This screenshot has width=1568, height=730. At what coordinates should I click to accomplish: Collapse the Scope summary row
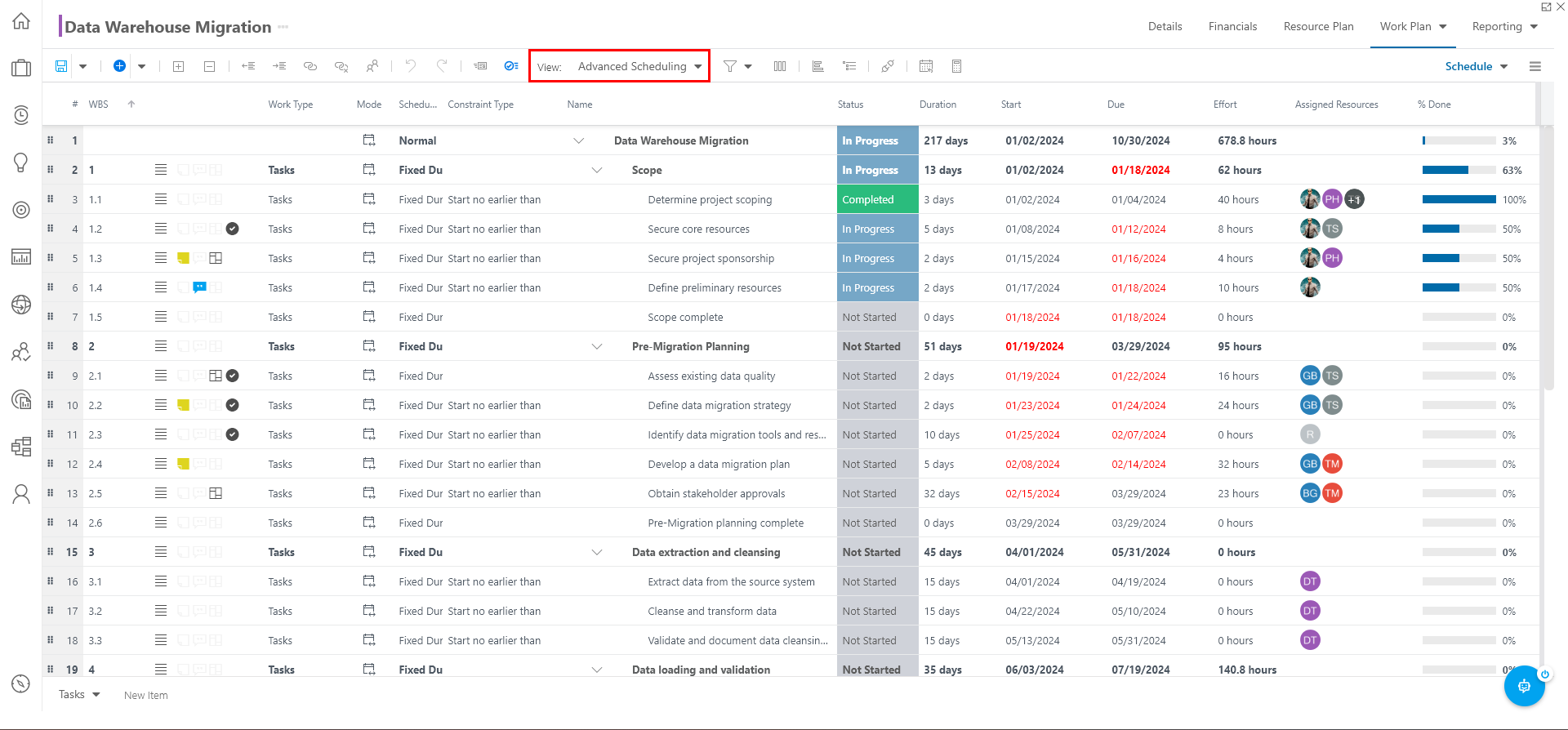[x=597, y=170]
